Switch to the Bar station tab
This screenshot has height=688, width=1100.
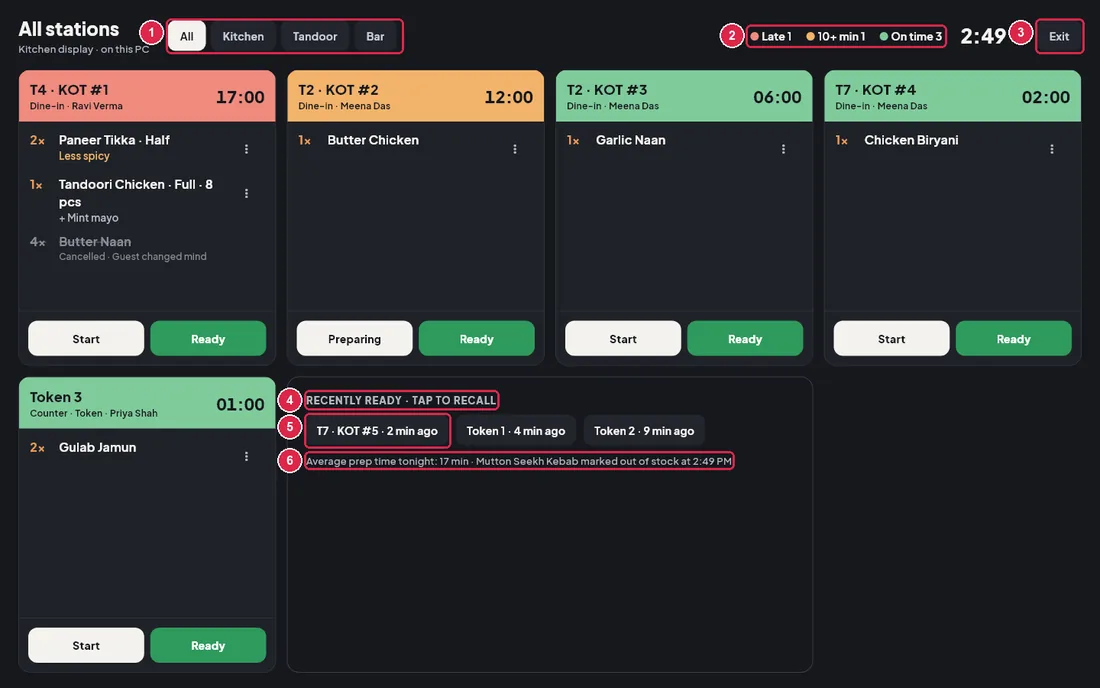[375, 36]
